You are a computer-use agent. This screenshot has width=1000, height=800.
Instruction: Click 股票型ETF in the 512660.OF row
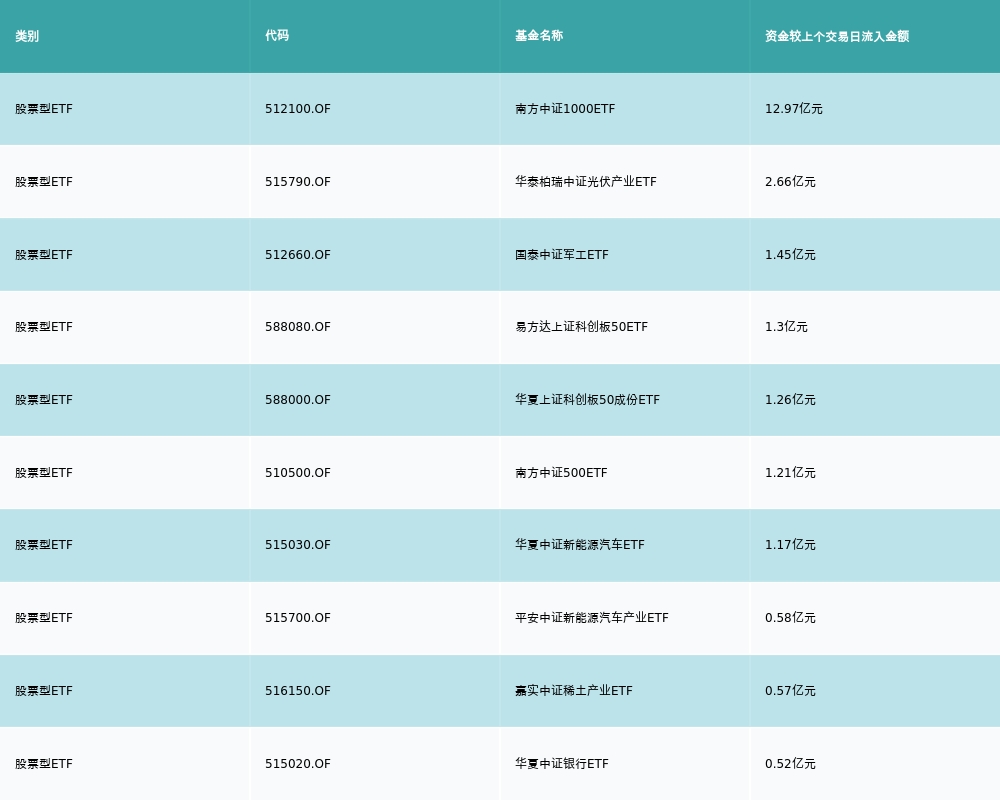(x=44, y=255)
